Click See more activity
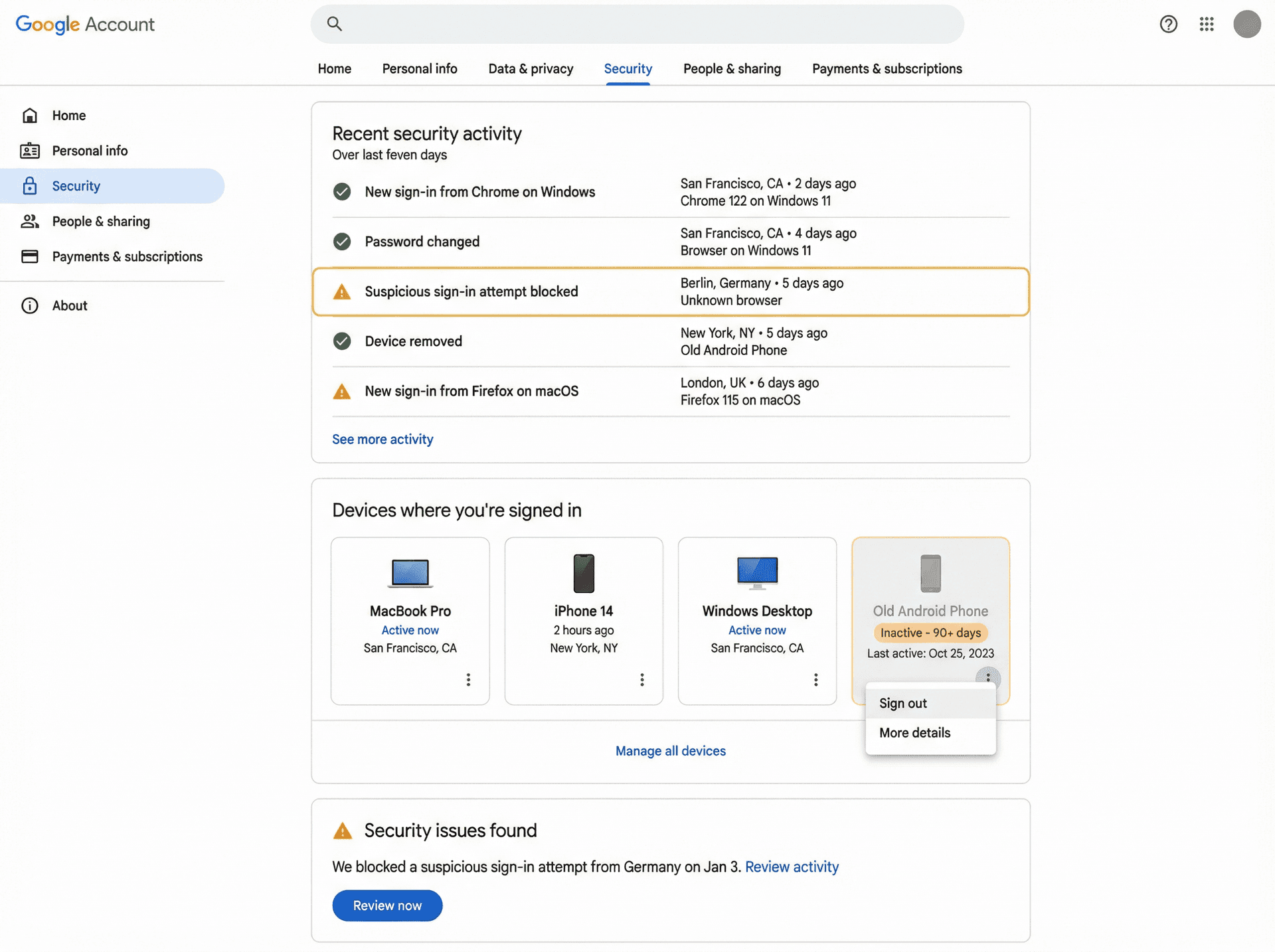The width and height of the screenshot is (1275, 952). [x=382, y=439]
